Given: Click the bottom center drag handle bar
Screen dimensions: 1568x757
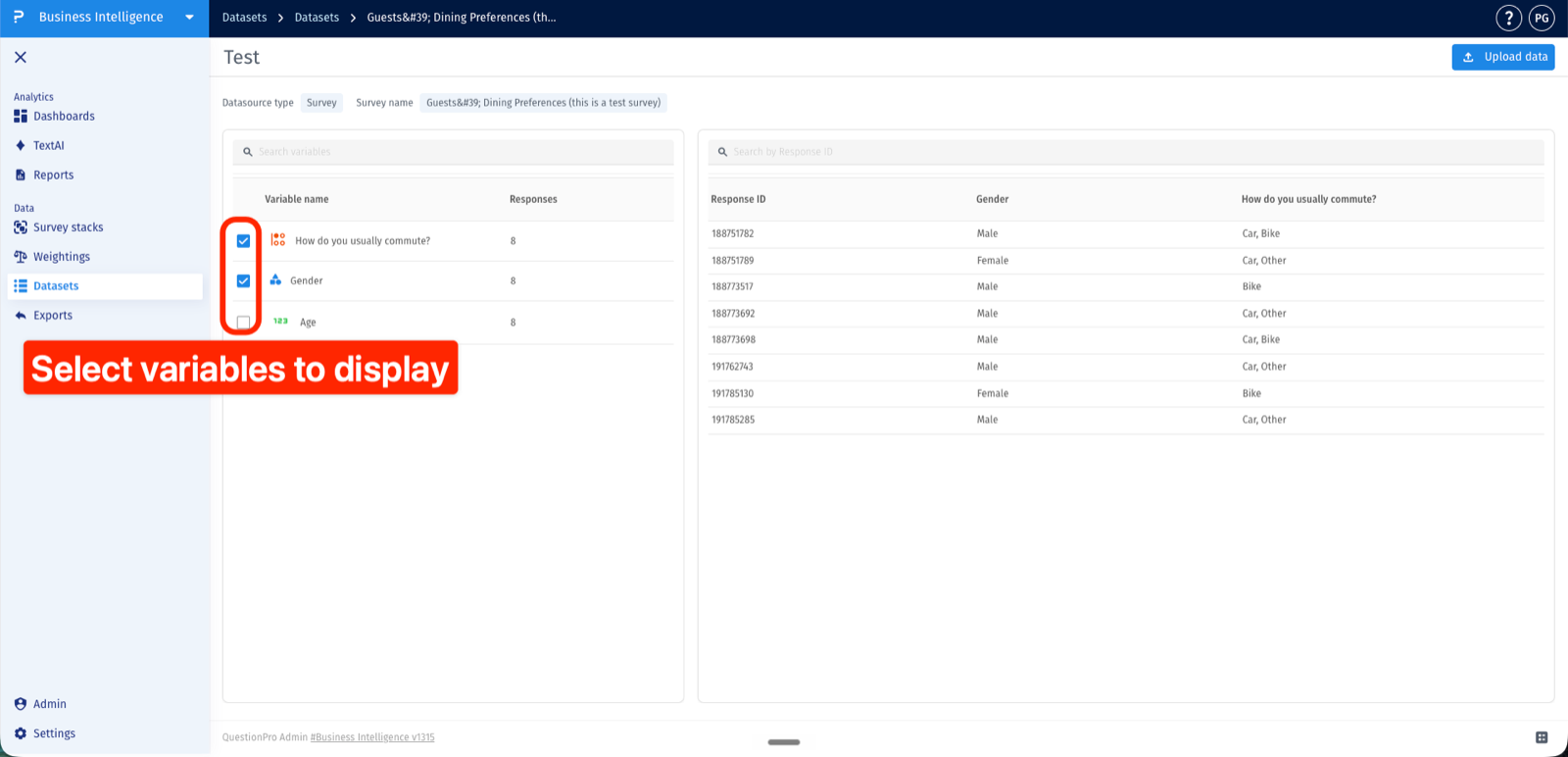Looking at the screenshot, I should pyautogui.click(x=784, y=742).
